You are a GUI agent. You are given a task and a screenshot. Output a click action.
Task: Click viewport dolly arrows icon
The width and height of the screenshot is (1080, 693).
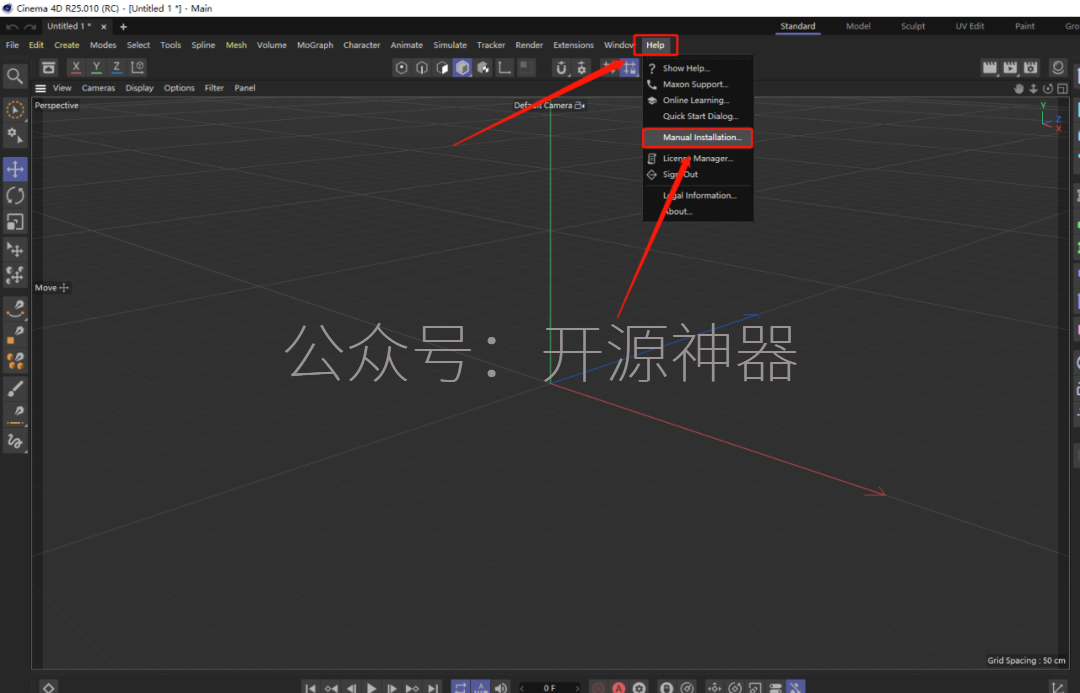coord(1033,88)
